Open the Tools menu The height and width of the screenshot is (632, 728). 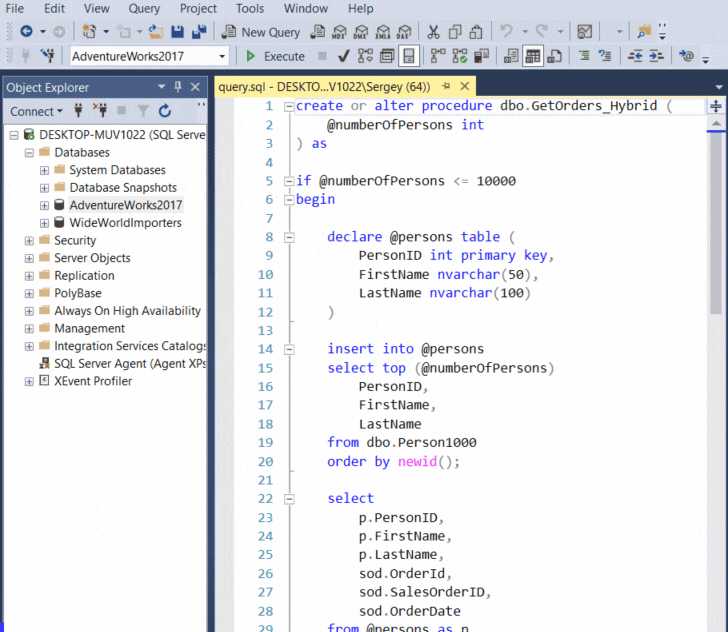250,8
